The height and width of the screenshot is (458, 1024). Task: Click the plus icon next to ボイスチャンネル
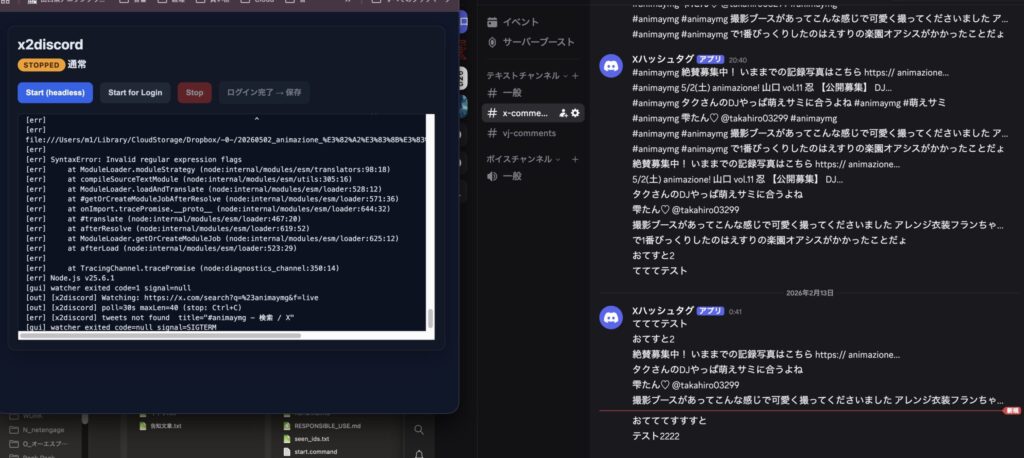(x=575, y=159)
